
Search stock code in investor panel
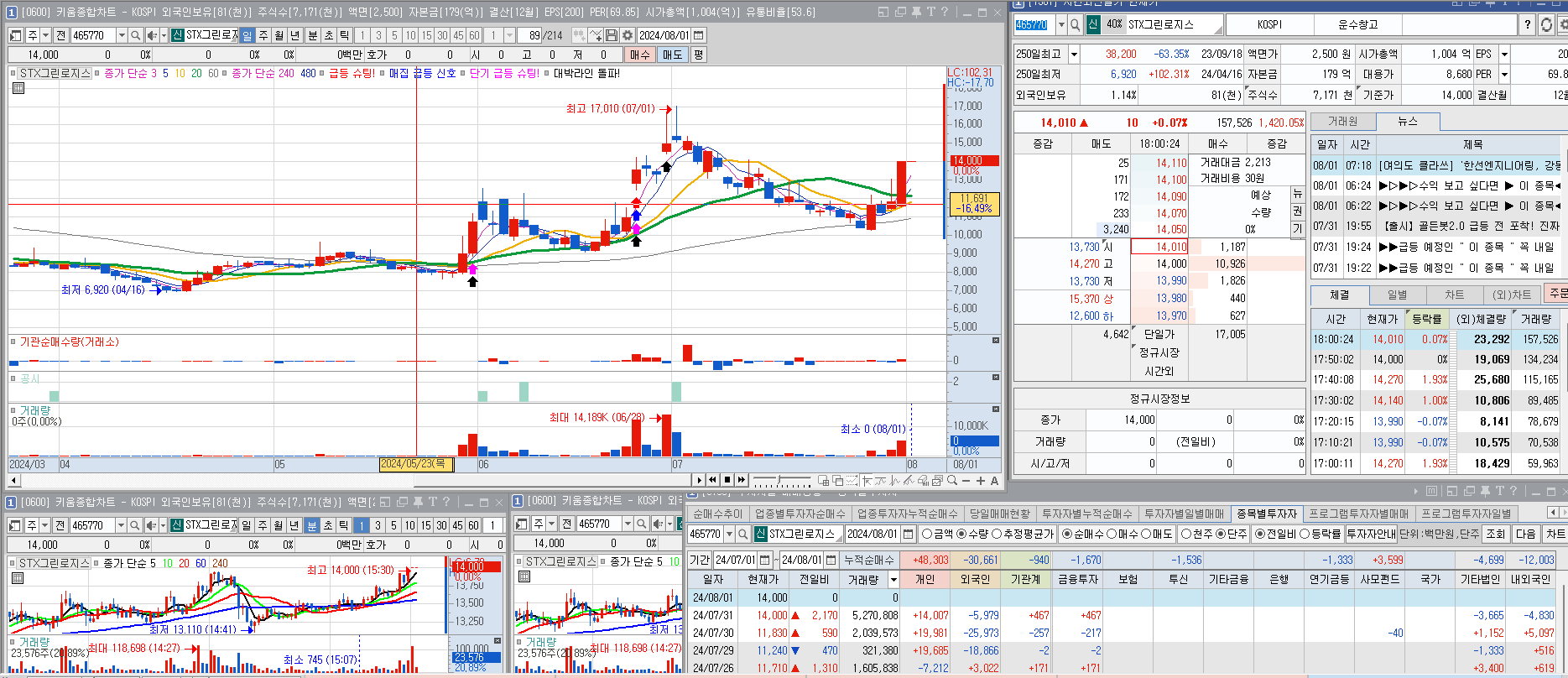742,534
